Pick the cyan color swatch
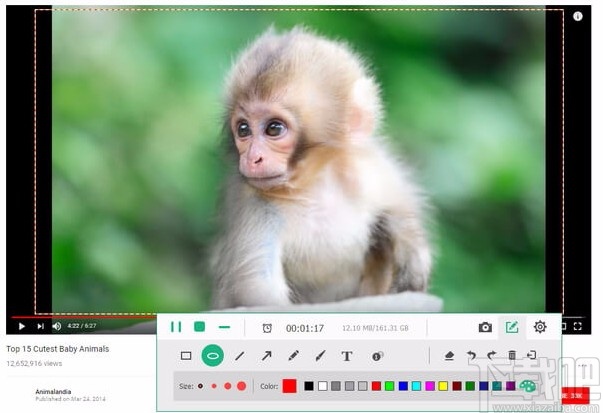 [416, 386]
